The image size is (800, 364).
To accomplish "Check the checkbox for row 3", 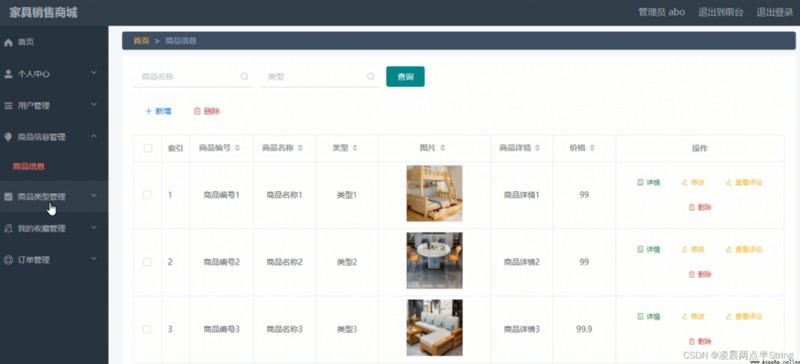I will click(147, 329).
